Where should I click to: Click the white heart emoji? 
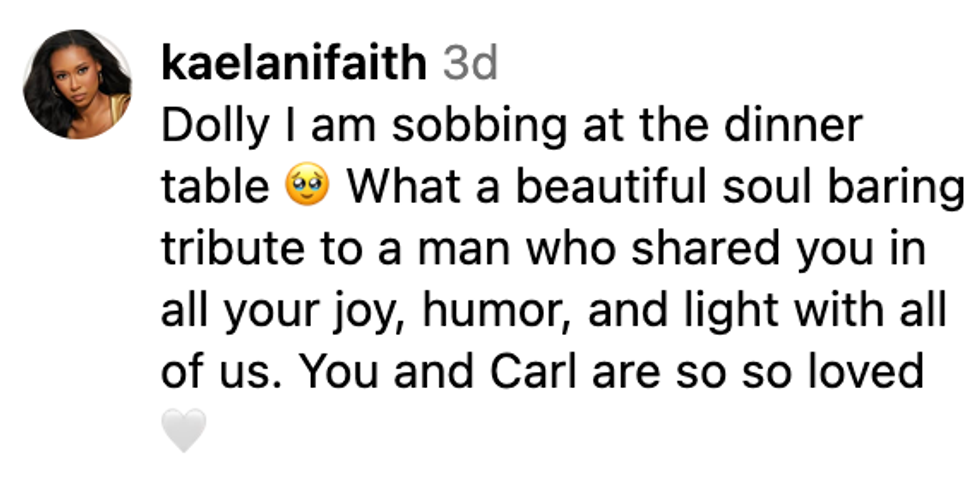(183, 432)
